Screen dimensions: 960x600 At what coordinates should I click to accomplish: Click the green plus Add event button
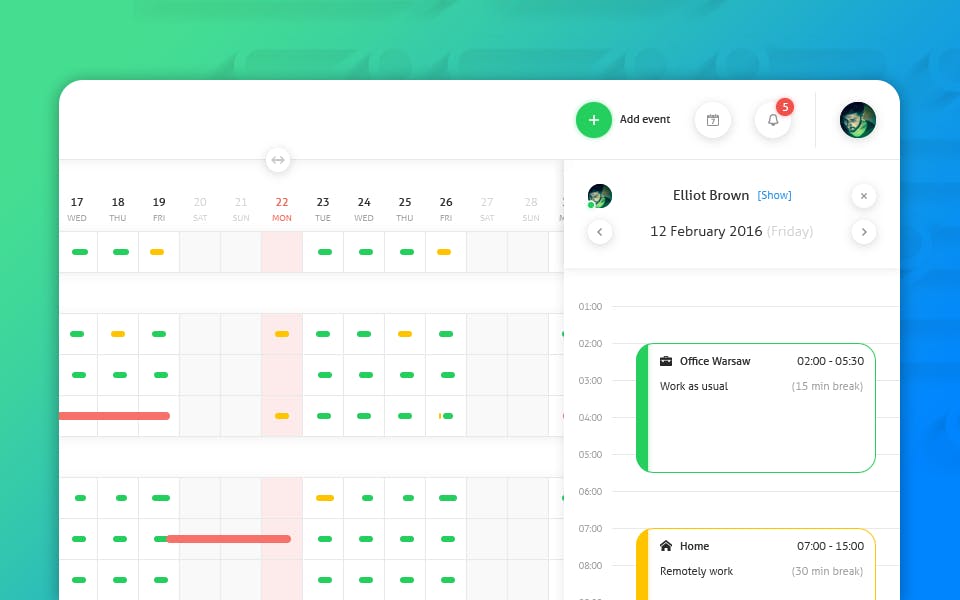tap(593, 120)
